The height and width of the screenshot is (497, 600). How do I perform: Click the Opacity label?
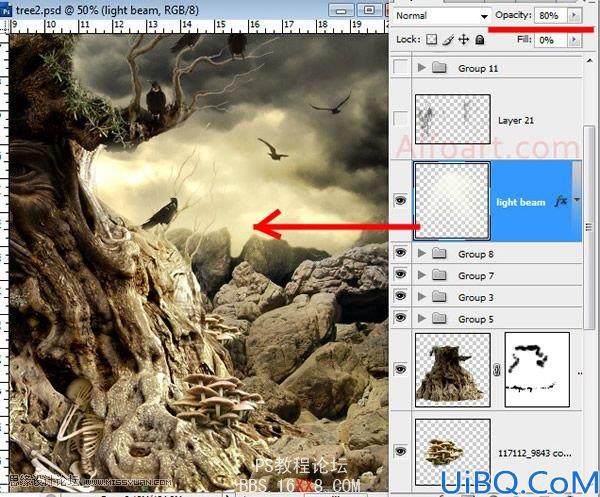coord(513,15)
